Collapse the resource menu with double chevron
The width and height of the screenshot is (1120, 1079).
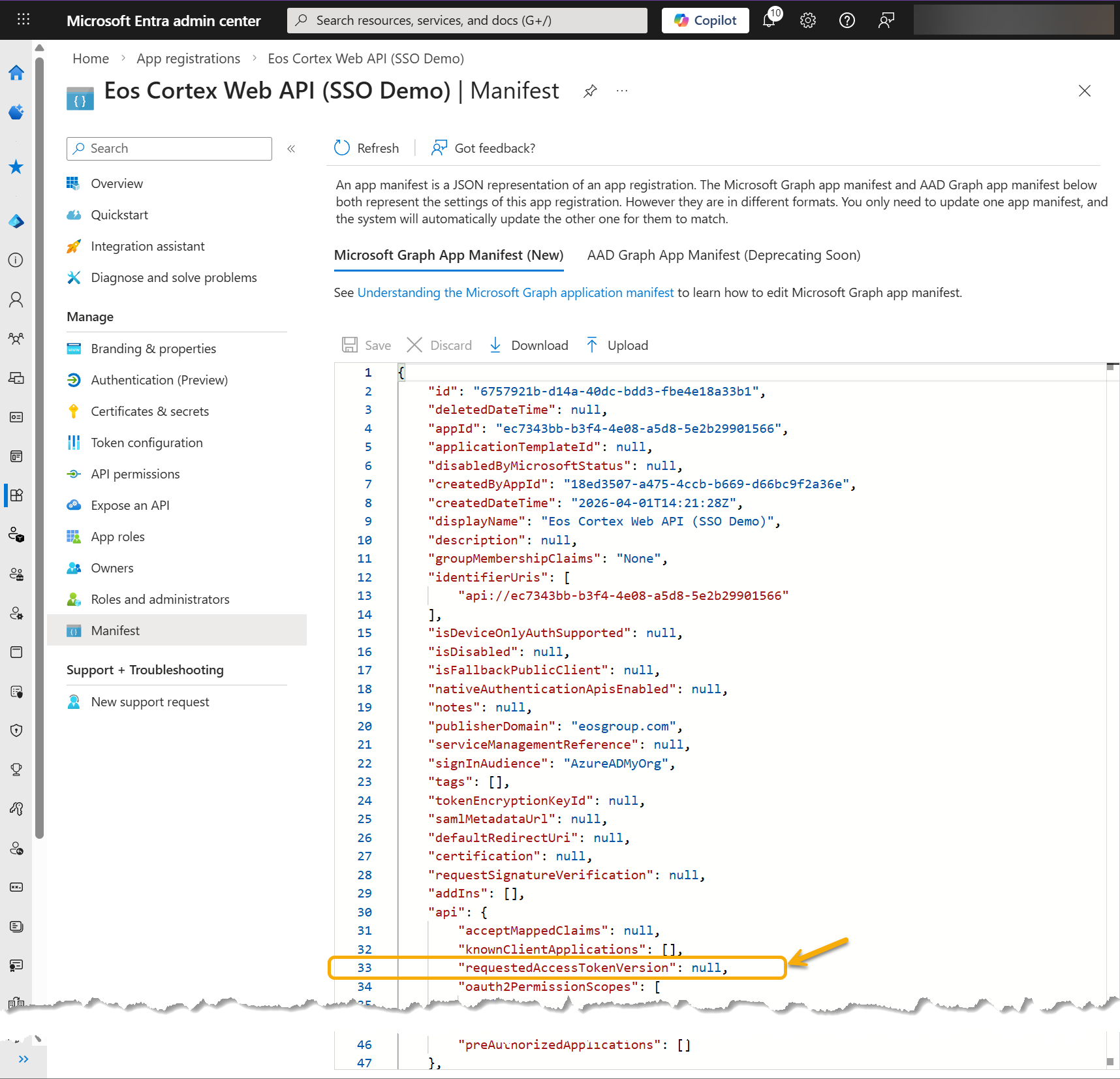(292, 149)
